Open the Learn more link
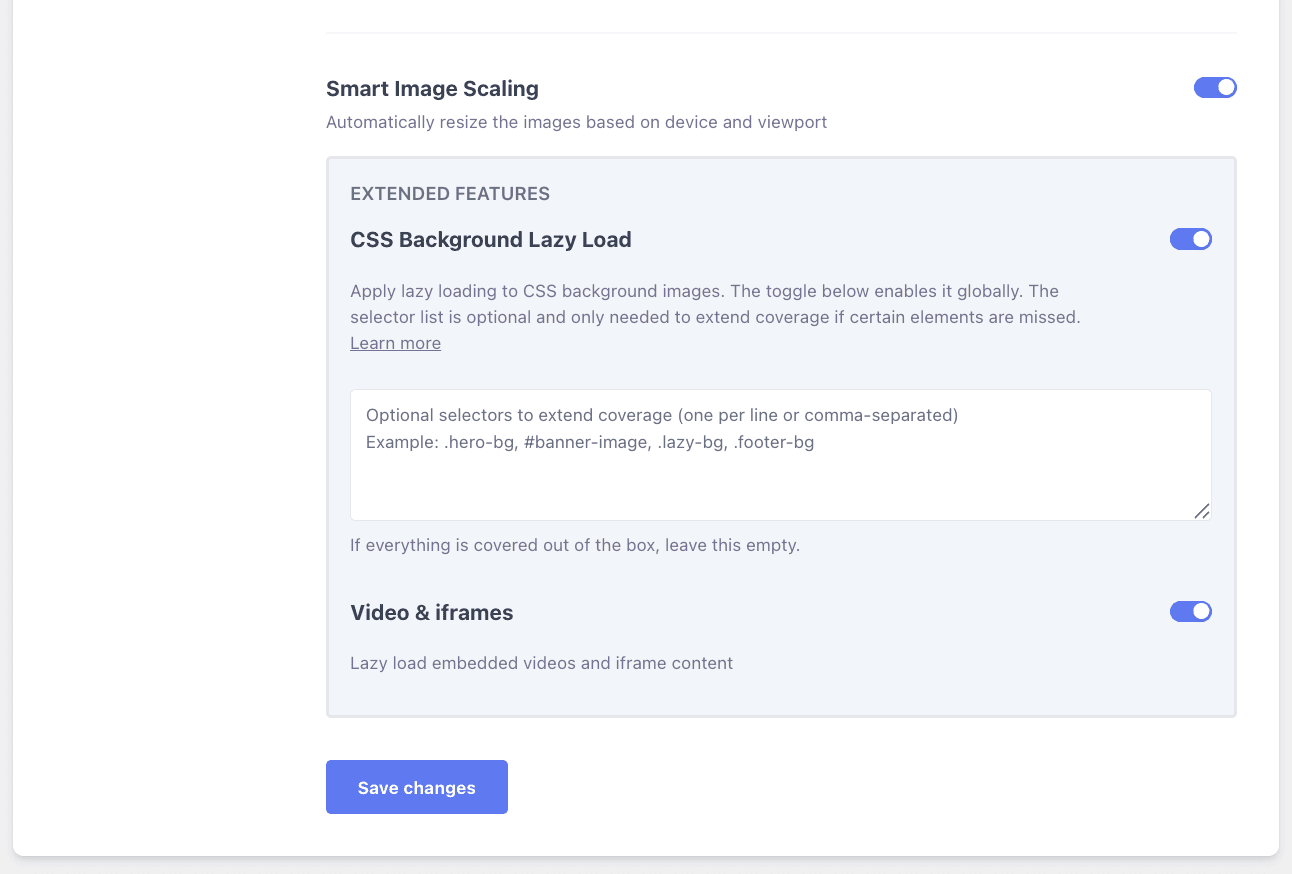 point(395,343)
